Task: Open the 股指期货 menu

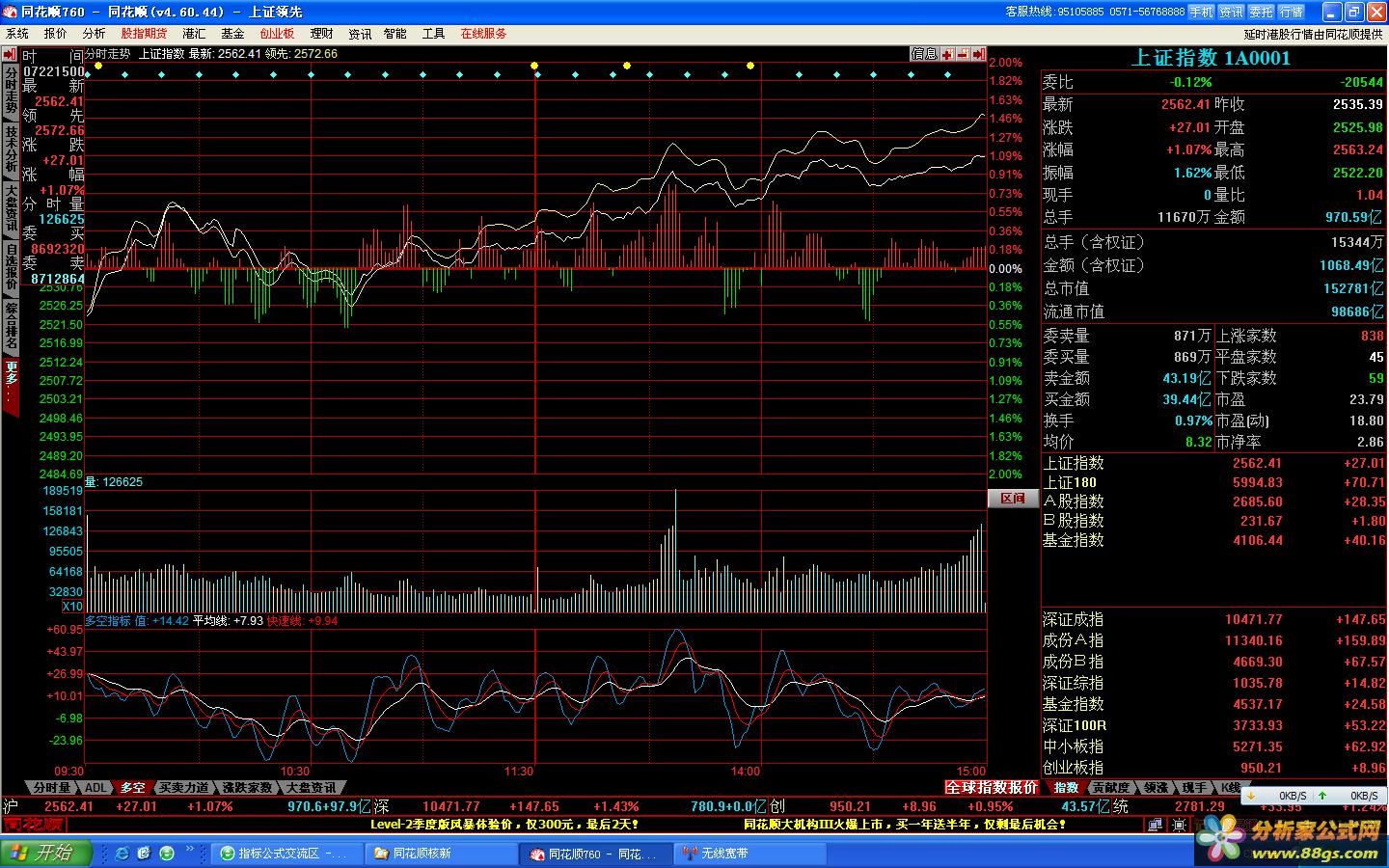Action: click(144, 34)
